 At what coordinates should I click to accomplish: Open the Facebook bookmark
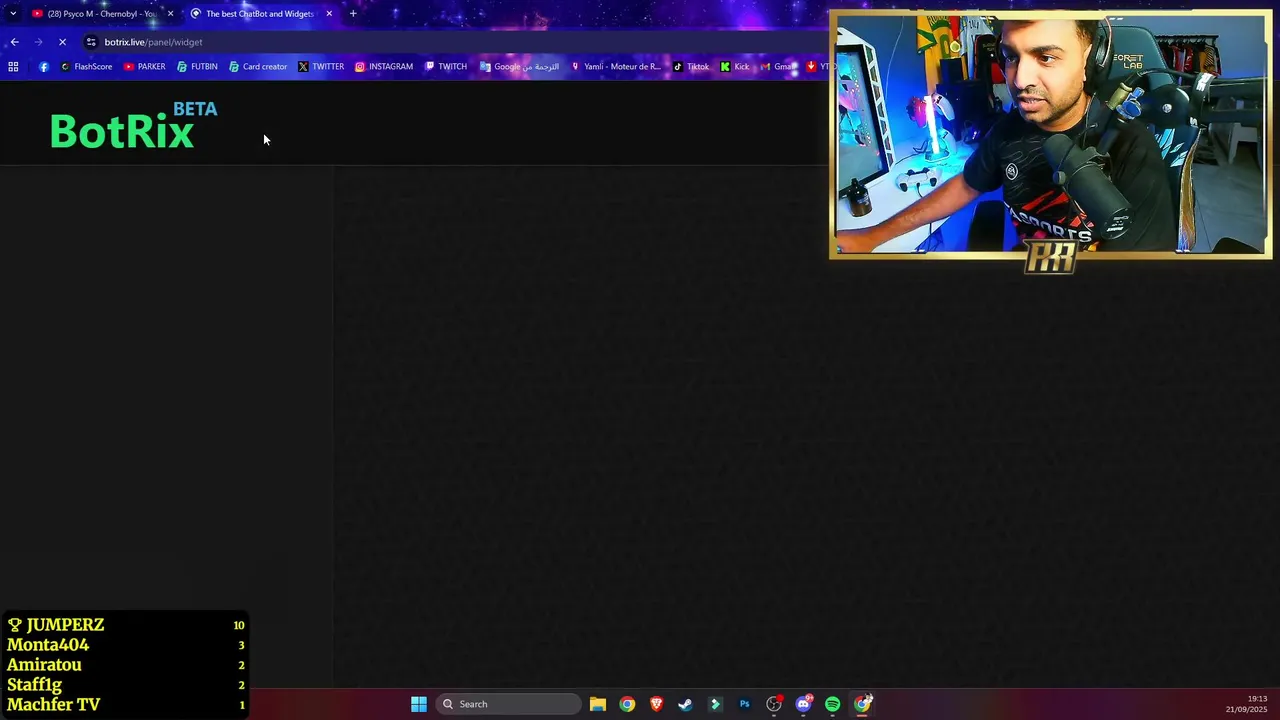coord(43,67)
